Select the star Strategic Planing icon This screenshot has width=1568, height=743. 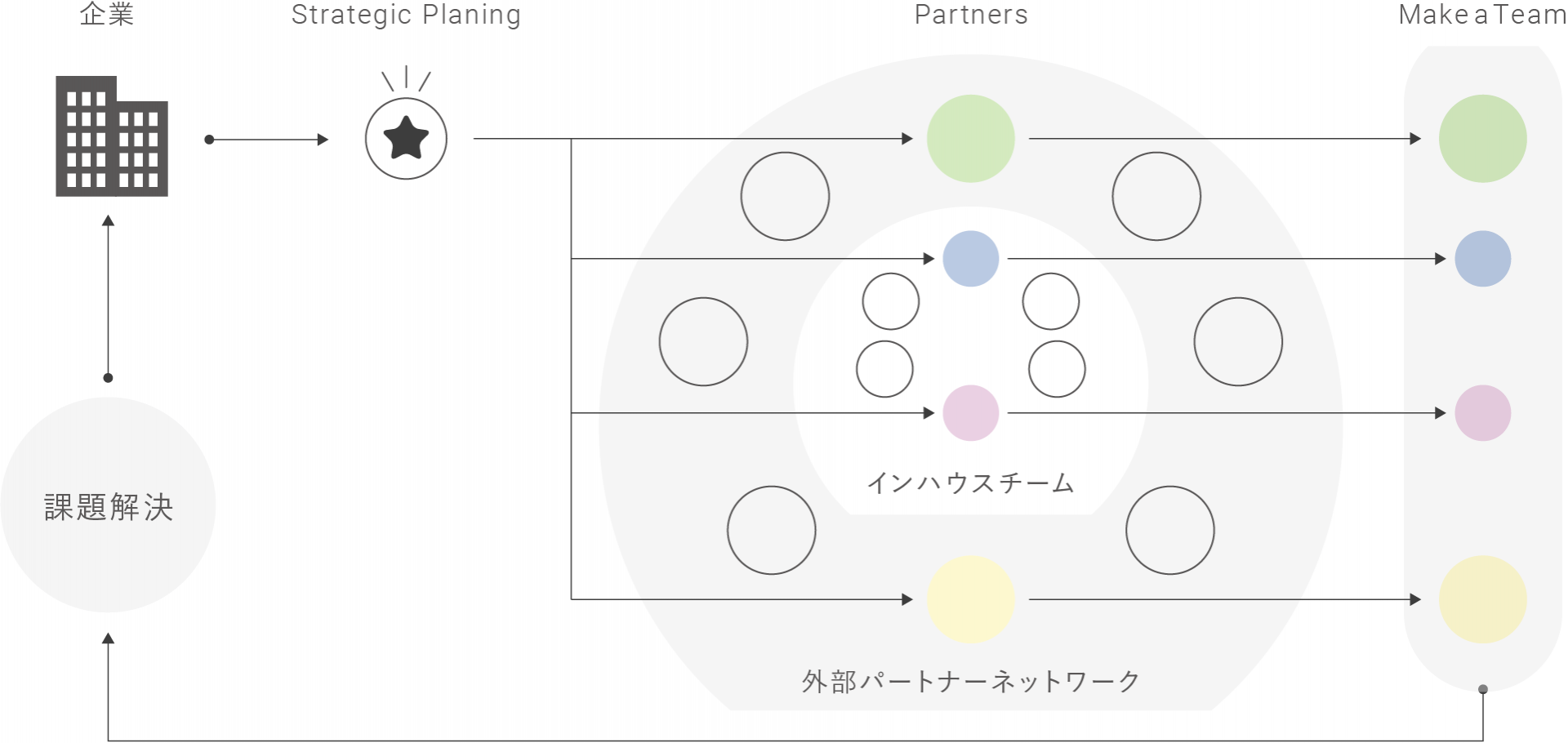pyautogui.click(x=406, y=138)
